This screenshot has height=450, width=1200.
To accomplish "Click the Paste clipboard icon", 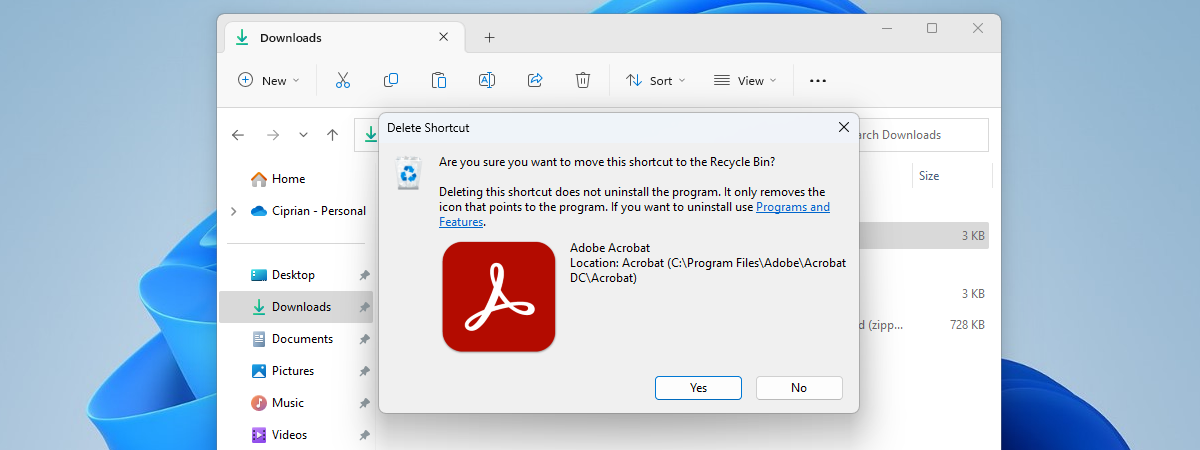I will (x=439, y=80).
